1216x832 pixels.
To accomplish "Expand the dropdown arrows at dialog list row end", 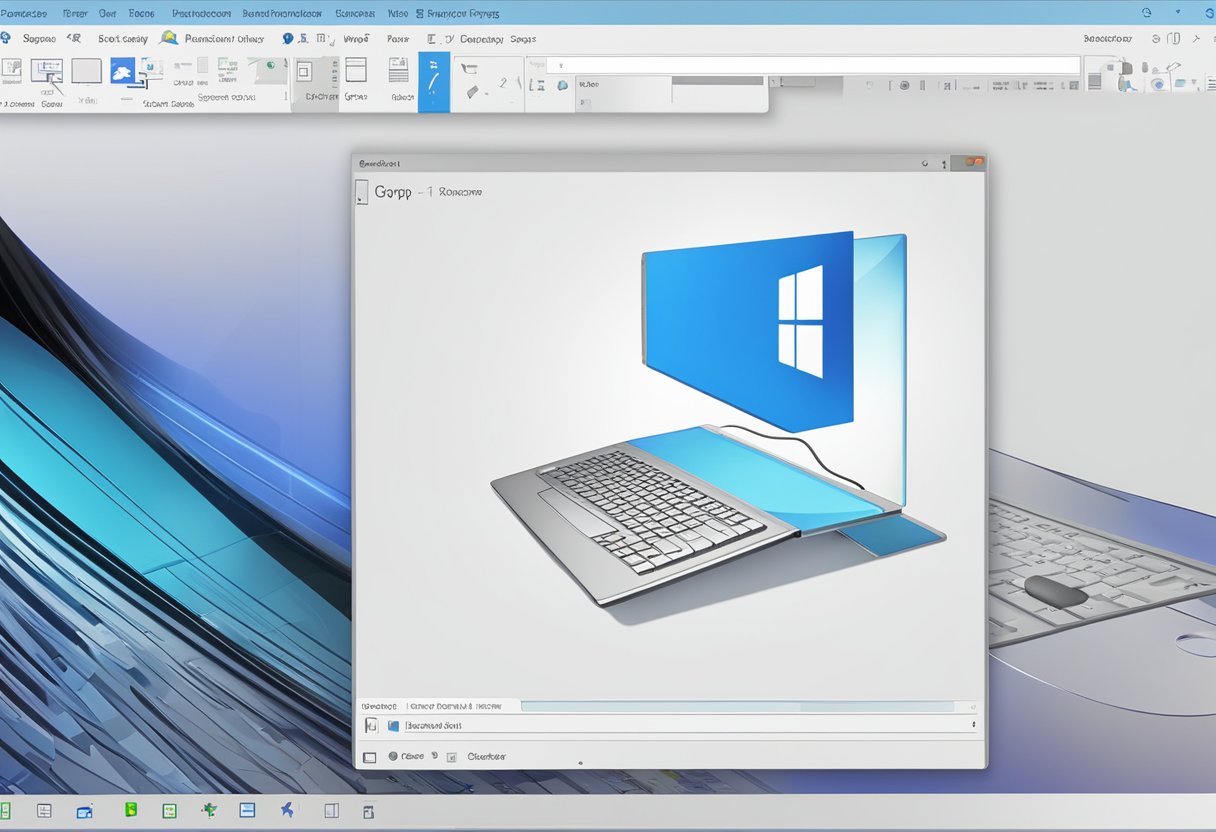I will (x=973, y=725).
